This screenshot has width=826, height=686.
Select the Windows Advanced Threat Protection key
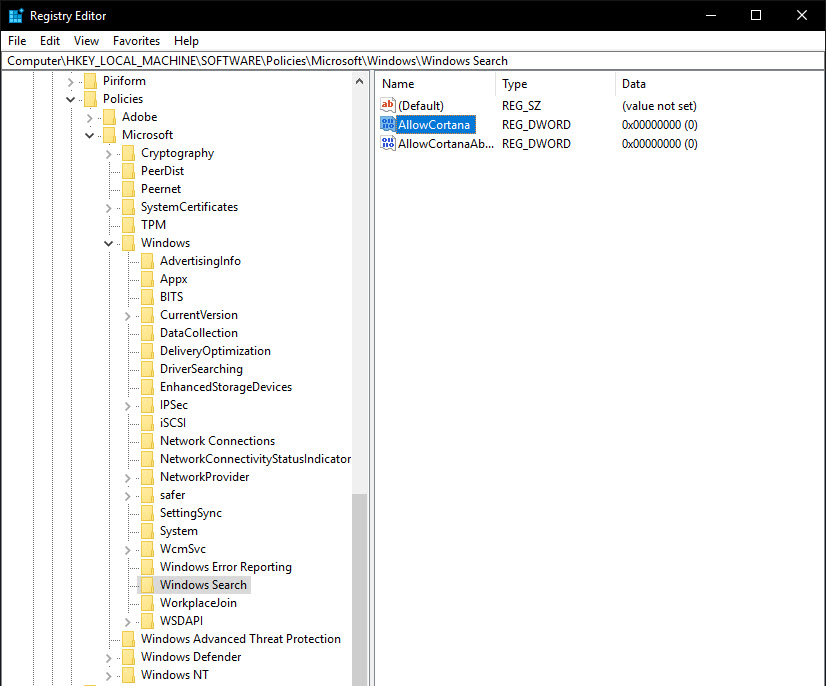(x=241, y=639)
